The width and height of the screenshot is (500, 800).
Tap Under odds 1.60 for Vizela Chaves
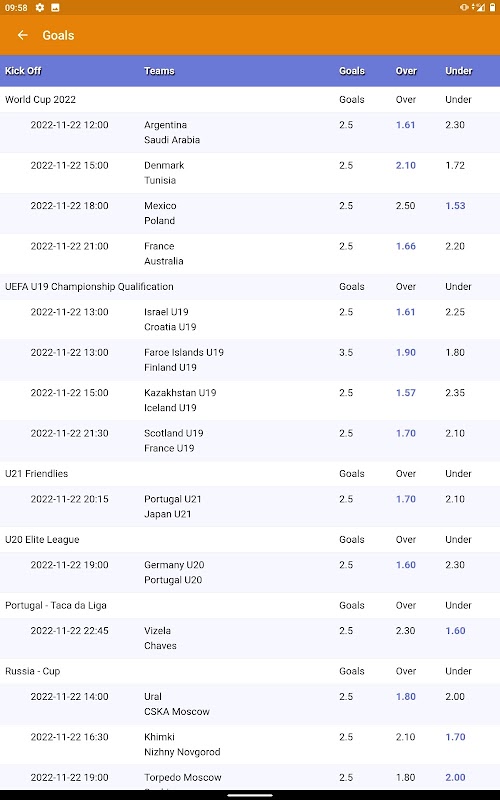point(455,631)
